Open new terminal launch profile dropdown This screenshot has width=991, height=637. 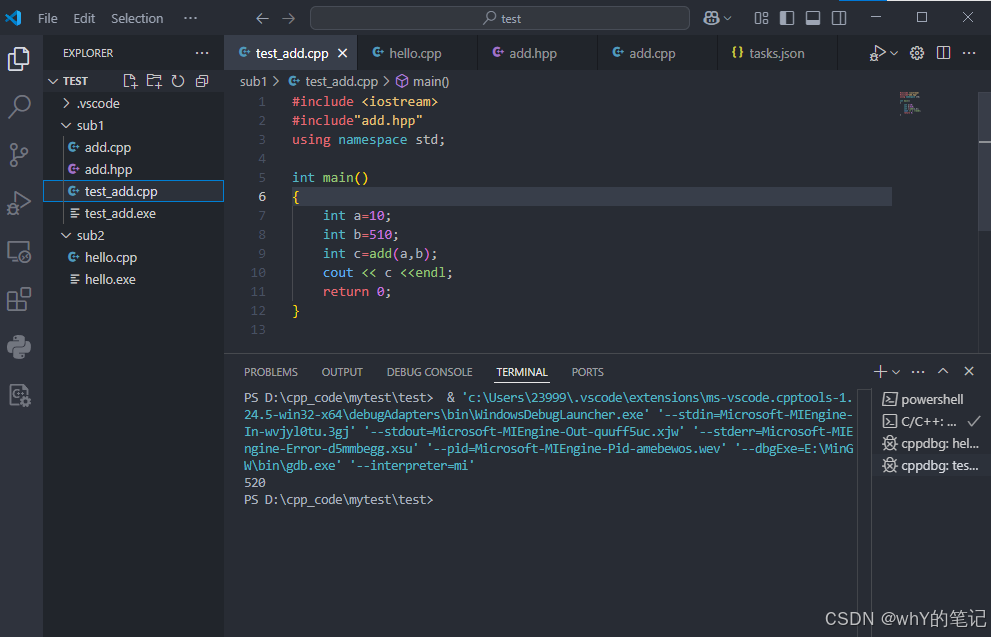click(896, 372)
